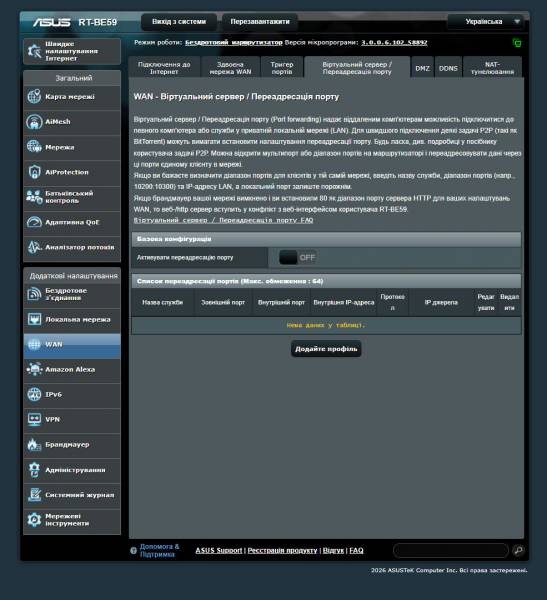The height and width of the screenshot is (600, 547).
Task: Click the Network Map globe icon
Action: pos(34,96)
